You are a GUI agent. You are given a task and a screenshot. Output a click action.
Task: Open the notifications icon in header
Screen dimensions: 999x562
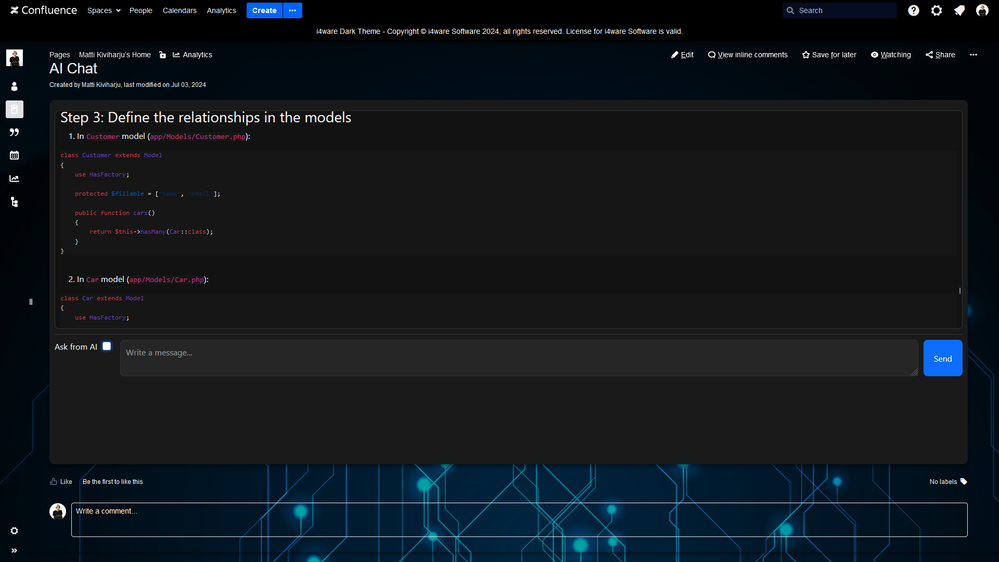pyautogui.click(x=959, y=10)
